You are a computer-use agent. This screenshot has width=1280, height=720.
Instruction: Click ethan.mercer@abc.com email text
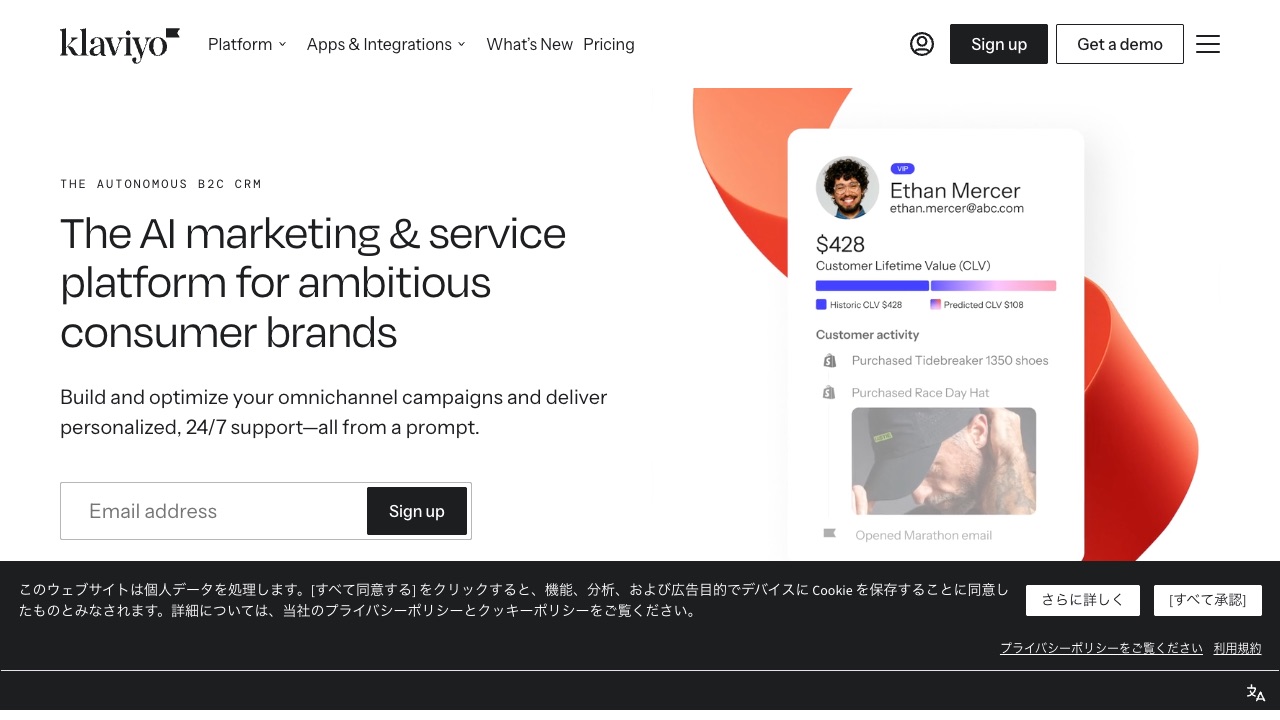point(957,208)
